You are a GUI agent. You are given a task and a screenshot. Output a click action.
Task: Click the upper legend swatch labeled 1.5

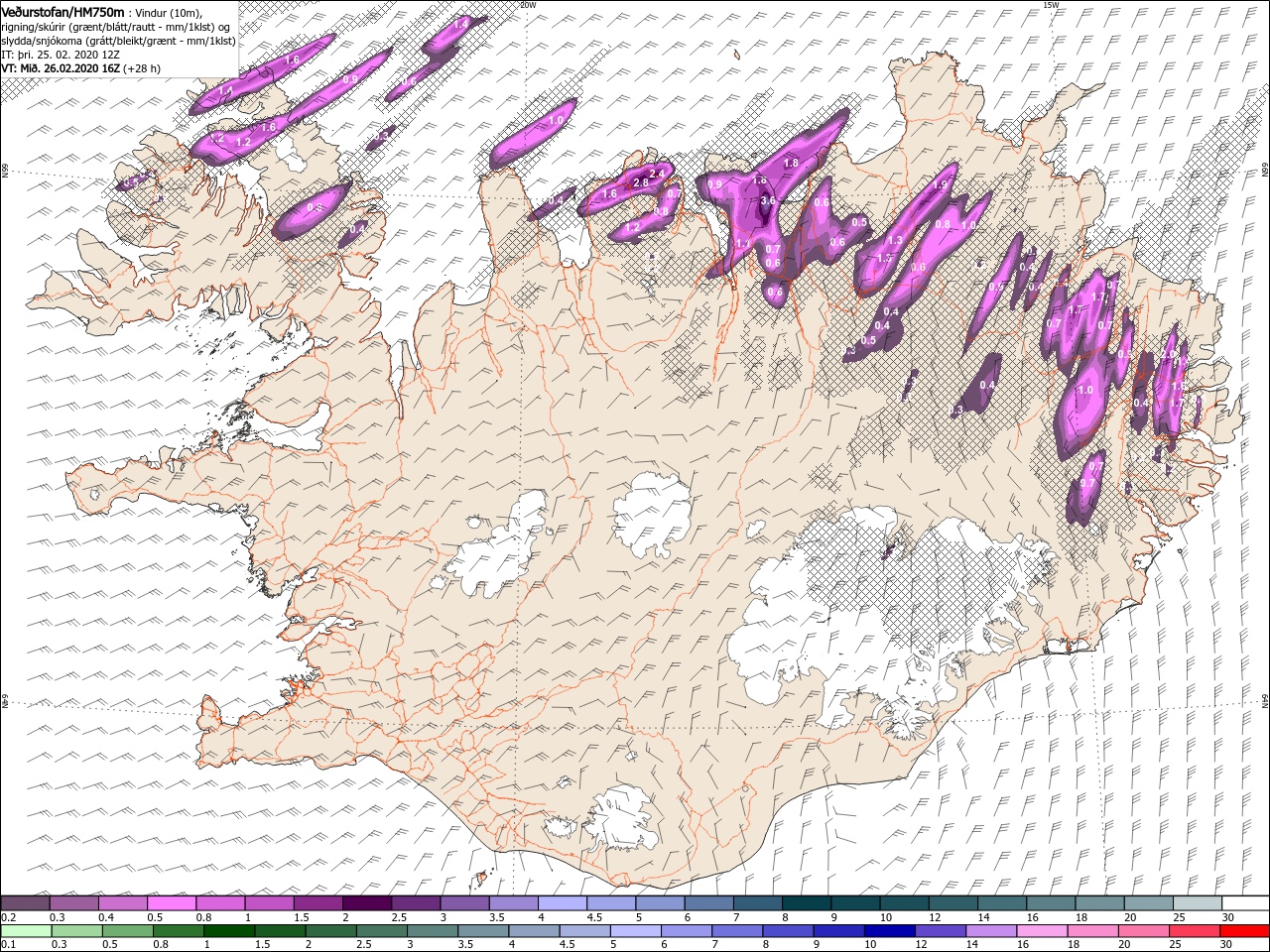(x=317, y=902)
